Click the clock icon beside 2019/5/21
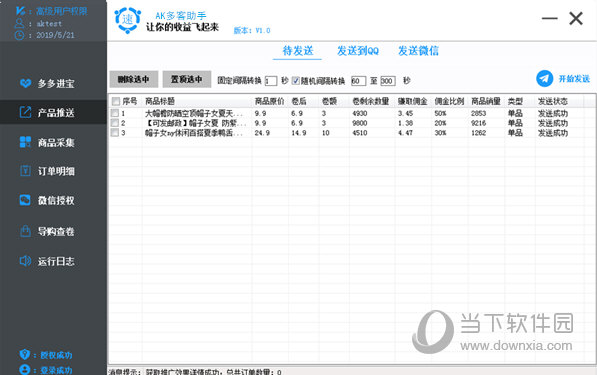This screenshot has height=375, width=597. [19, 35]
